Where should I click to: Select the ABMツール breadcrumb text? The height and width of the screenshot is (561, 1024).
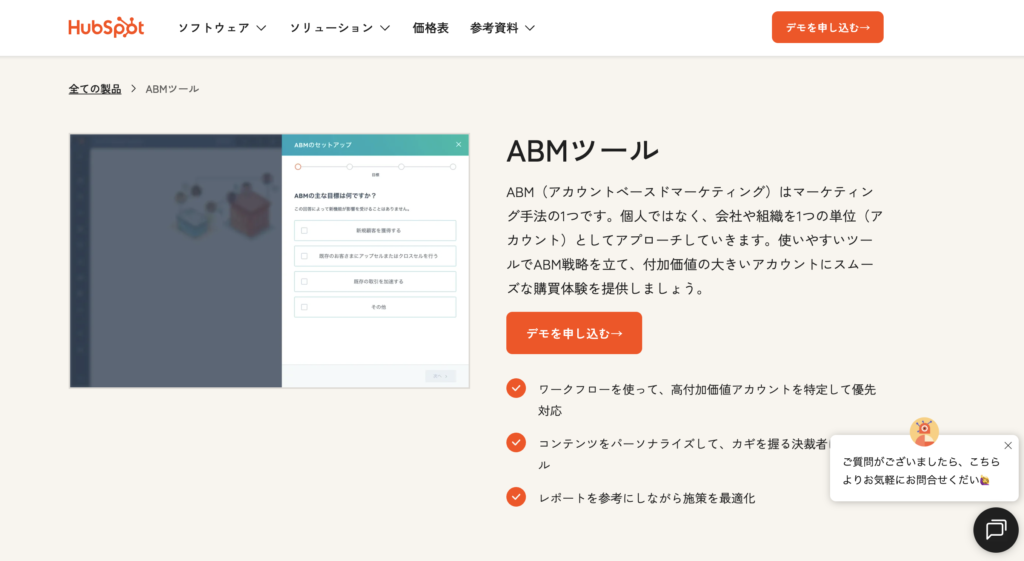point(172,89)
